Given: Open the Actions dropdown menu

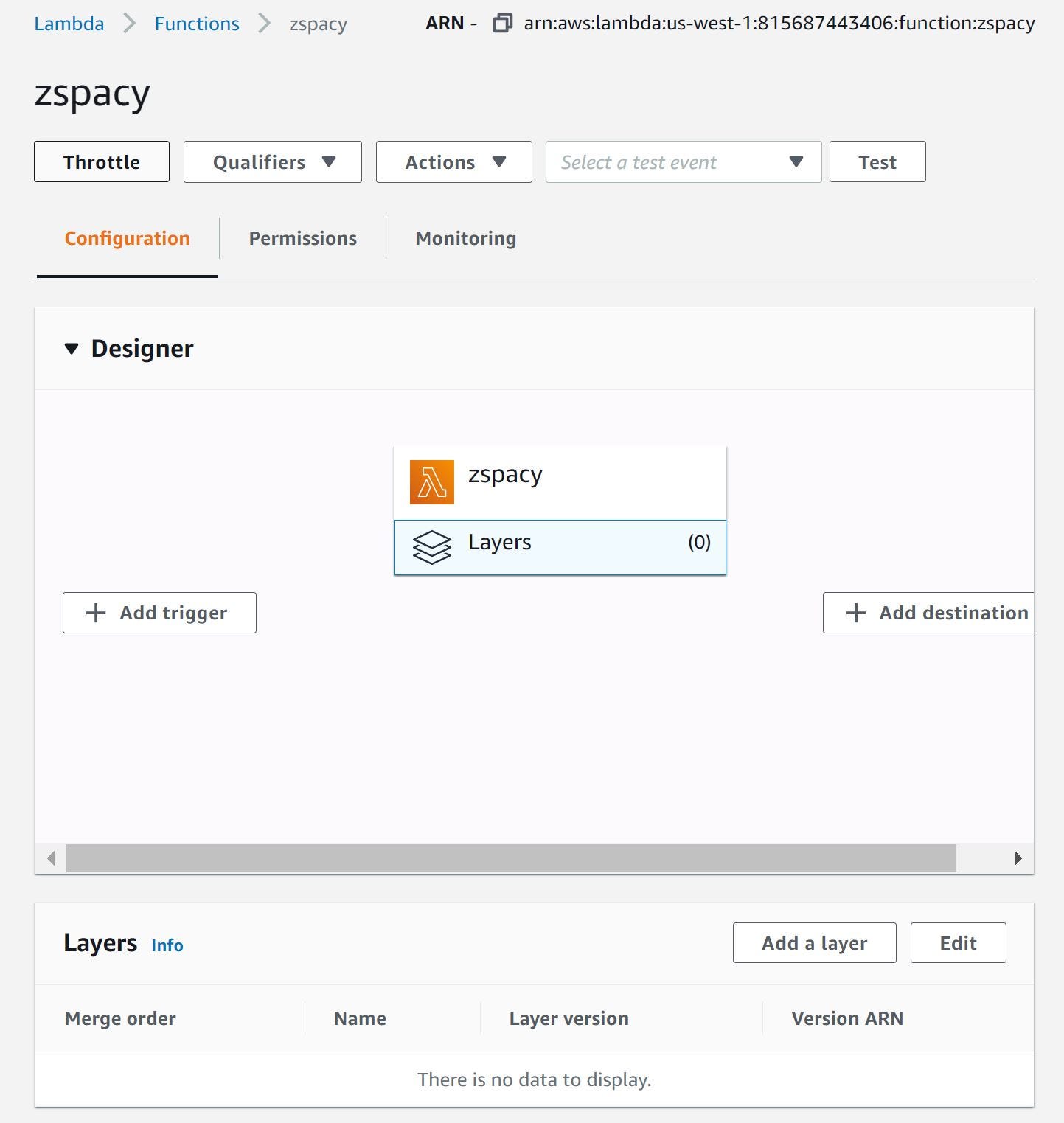Looking at the screenshot, I should pos(453,162).
